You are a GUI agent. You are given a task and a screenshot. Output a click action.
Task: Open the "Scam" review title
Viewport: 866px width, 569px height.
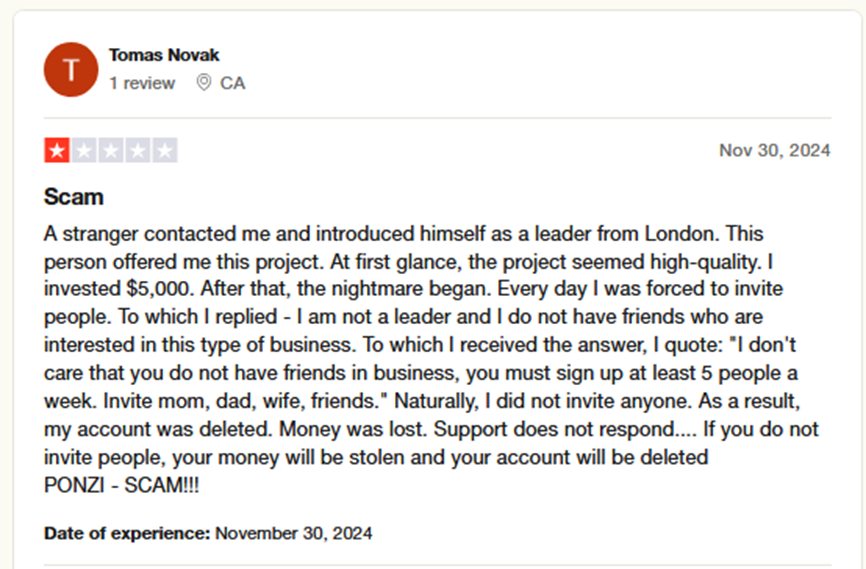(74, 197)
